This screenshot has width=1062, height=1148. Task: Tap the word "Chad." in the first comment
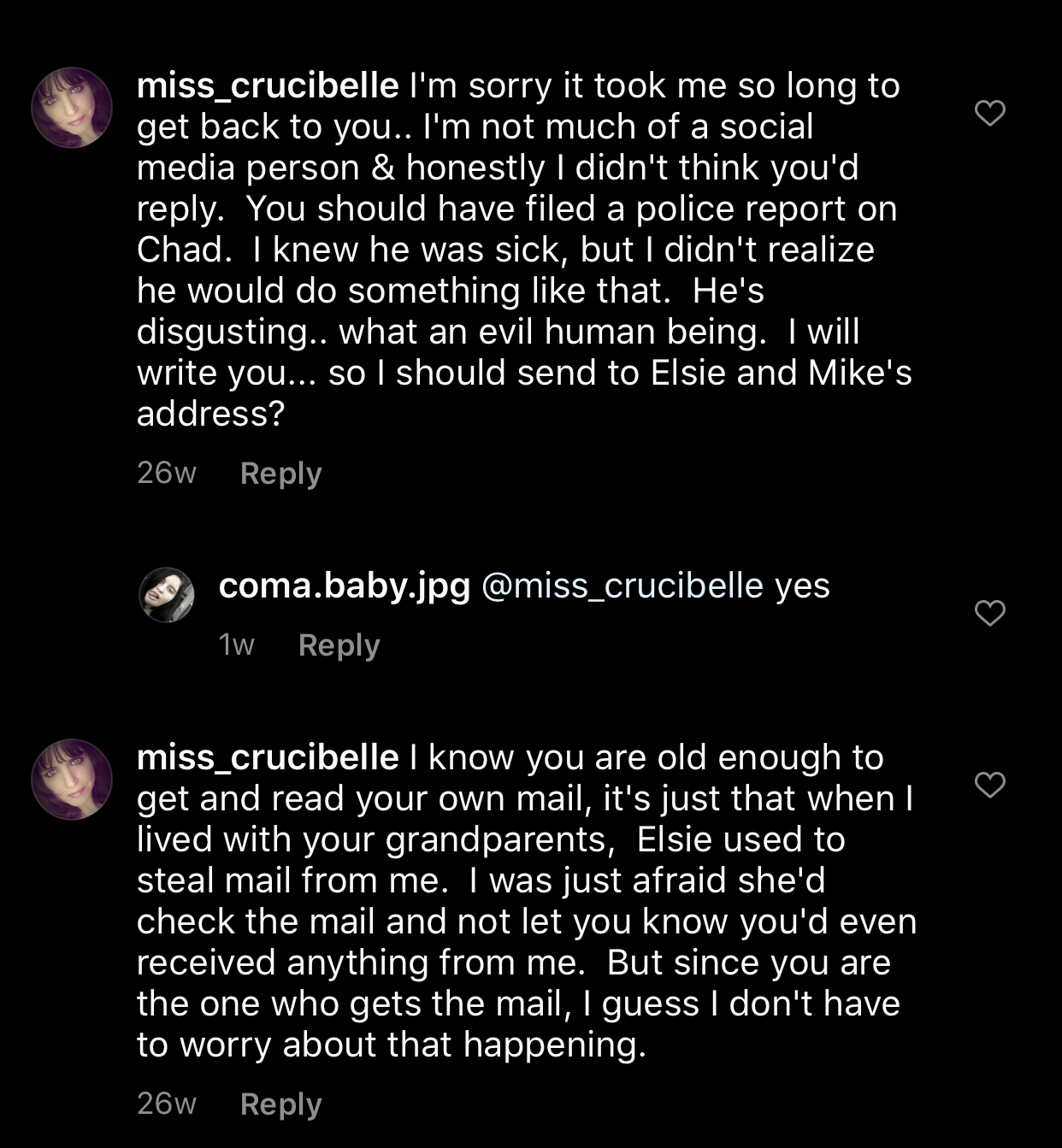coord(185,250)
